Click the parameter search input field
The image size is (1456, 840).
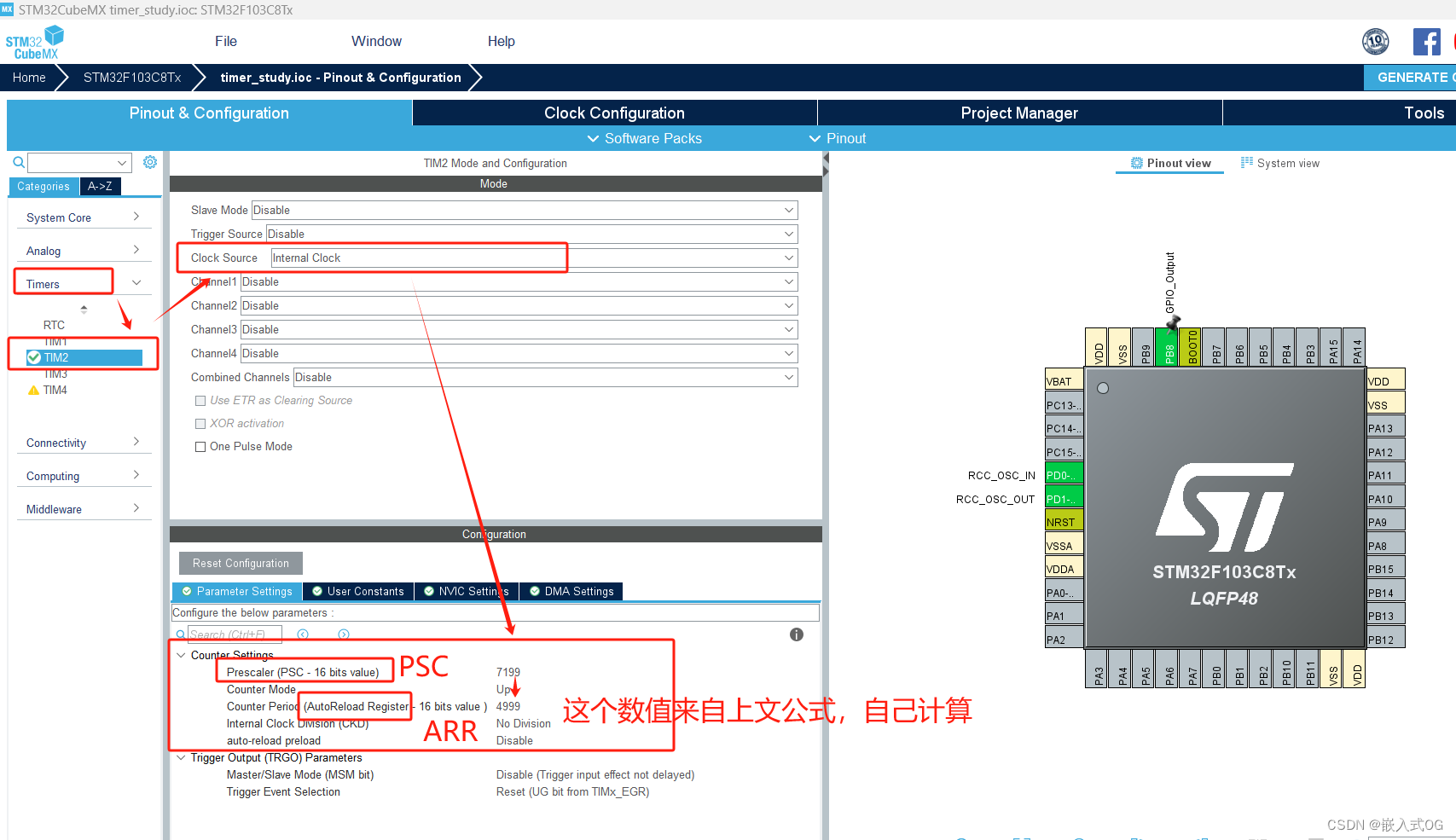coord(235,634)
